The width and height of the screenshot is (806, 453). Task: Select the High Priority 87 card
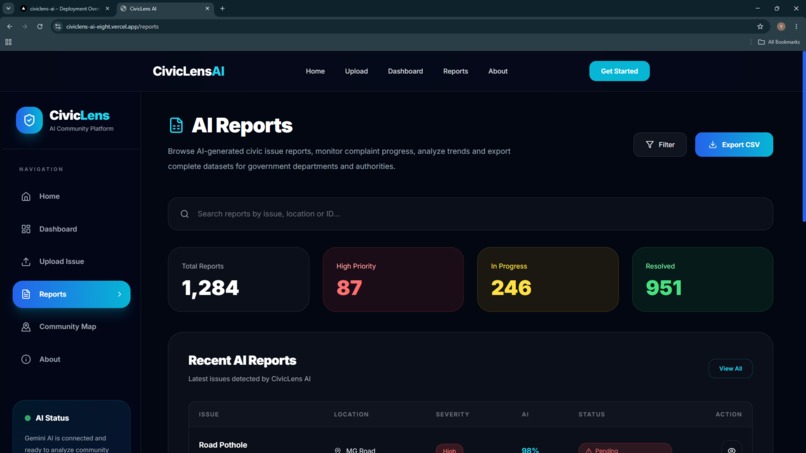tap(393, 279)
